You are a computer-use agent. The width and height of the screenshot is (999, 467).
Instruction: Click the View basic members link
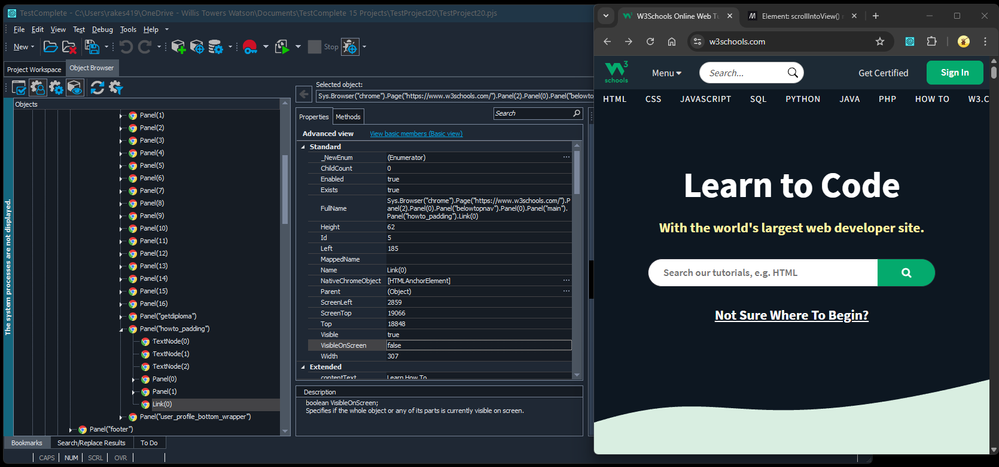(415, 133)
